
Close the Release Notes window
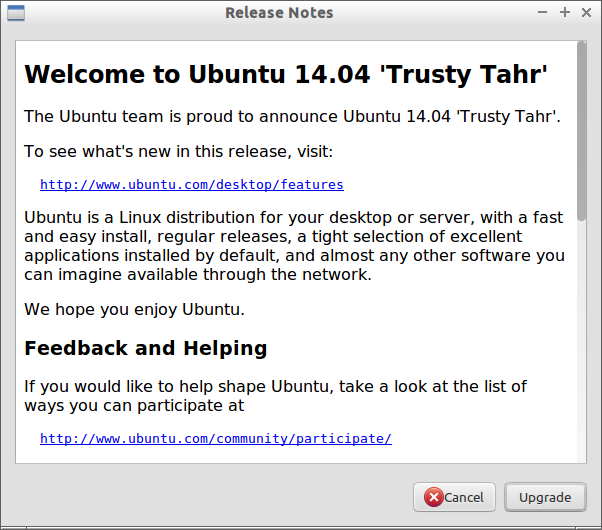(x=586, y=12)
